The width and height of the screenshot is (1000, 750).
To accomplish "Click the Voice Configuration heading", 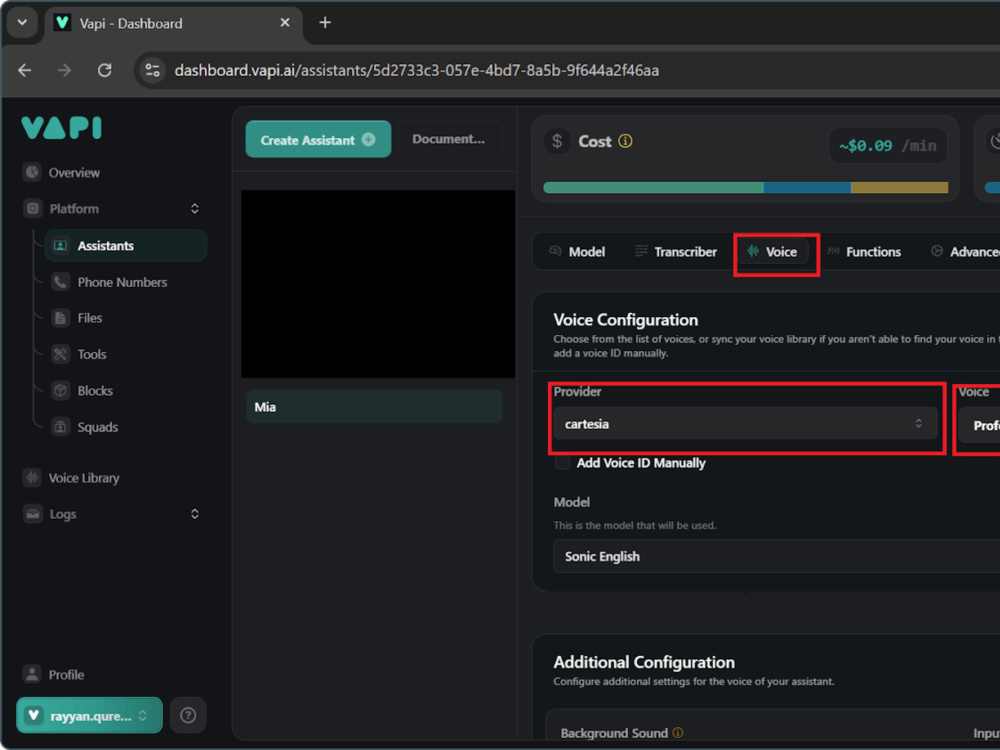I will pyautogui.click(x=626, y=320).
